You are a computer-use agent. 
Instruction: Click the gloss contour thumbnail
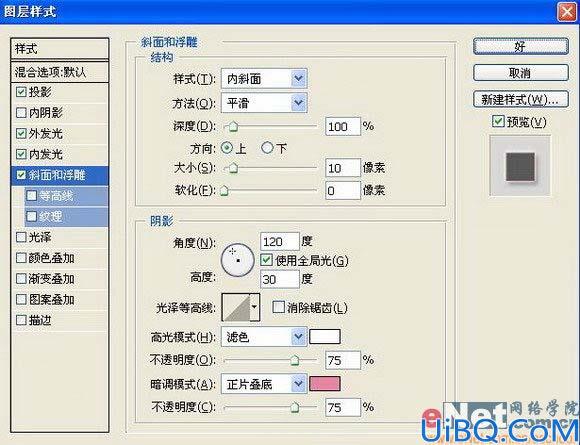click(236, 307)
